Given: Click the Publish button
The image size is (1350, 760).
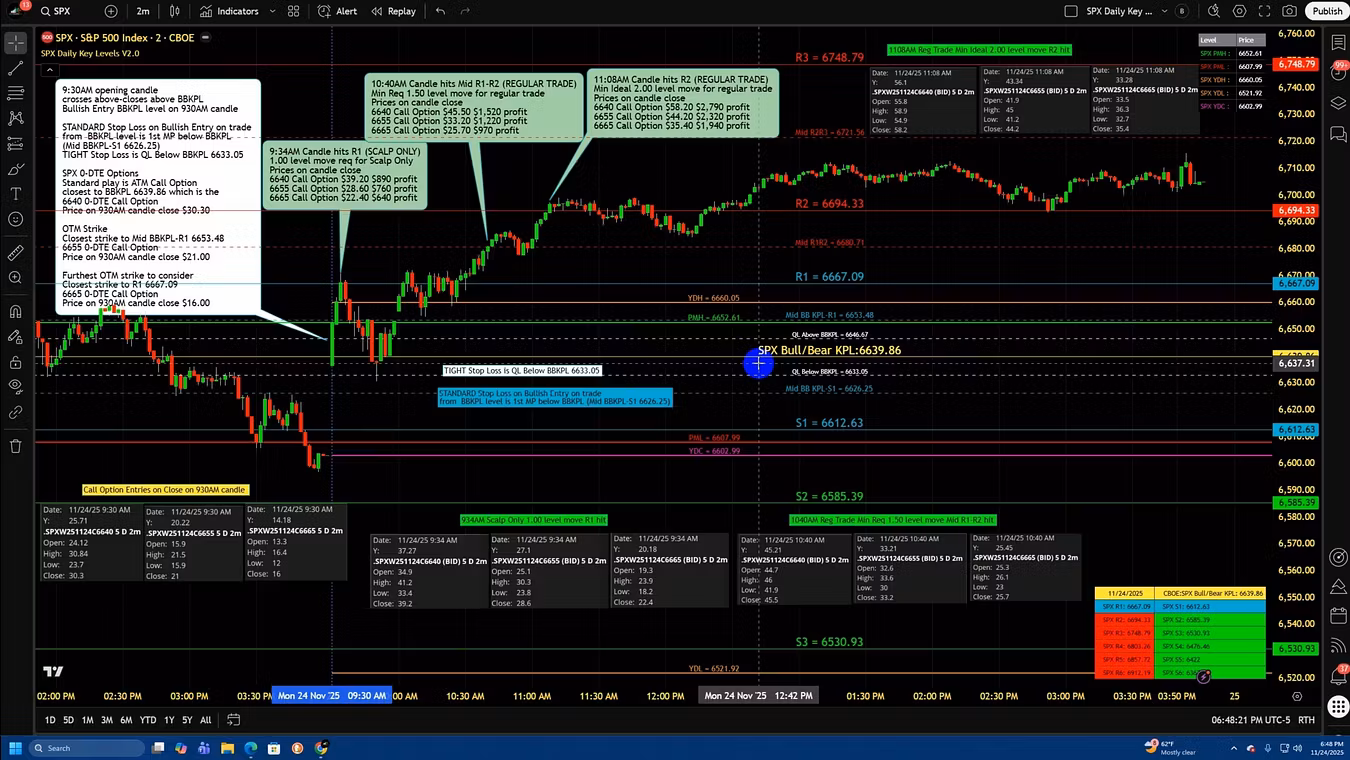Looking at the screenshot, I should pyautogui.click(x=1327, y=11).
